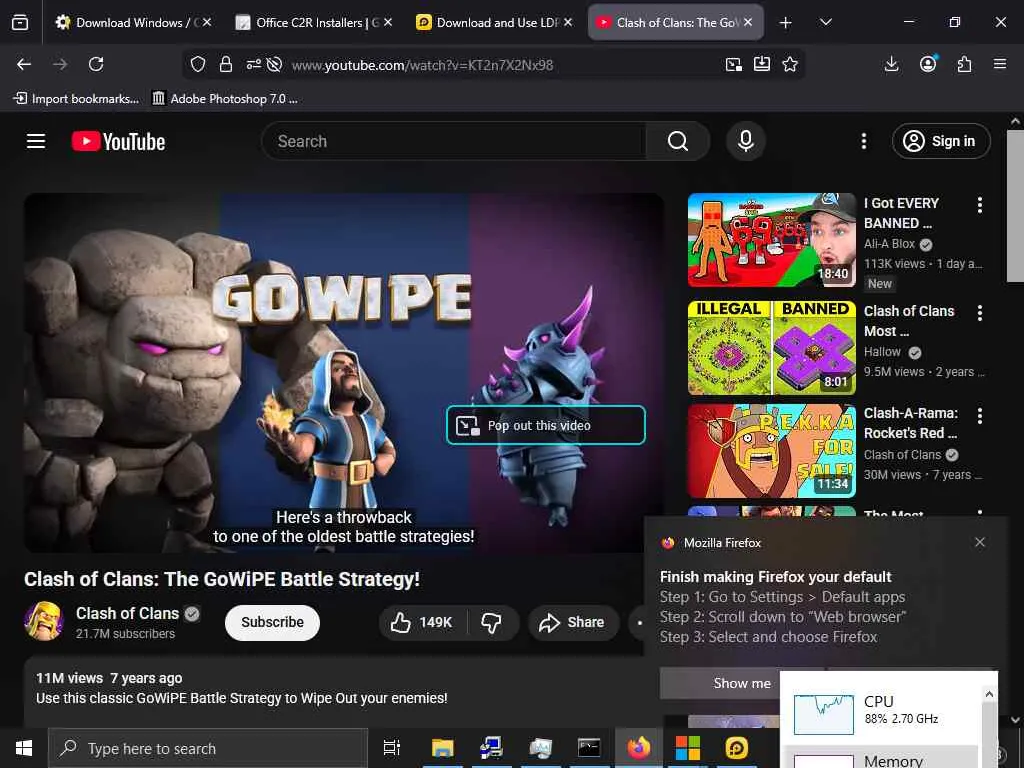
Task: Open menu for Clash of Clans Most video
Action: (x=980, y=313)
